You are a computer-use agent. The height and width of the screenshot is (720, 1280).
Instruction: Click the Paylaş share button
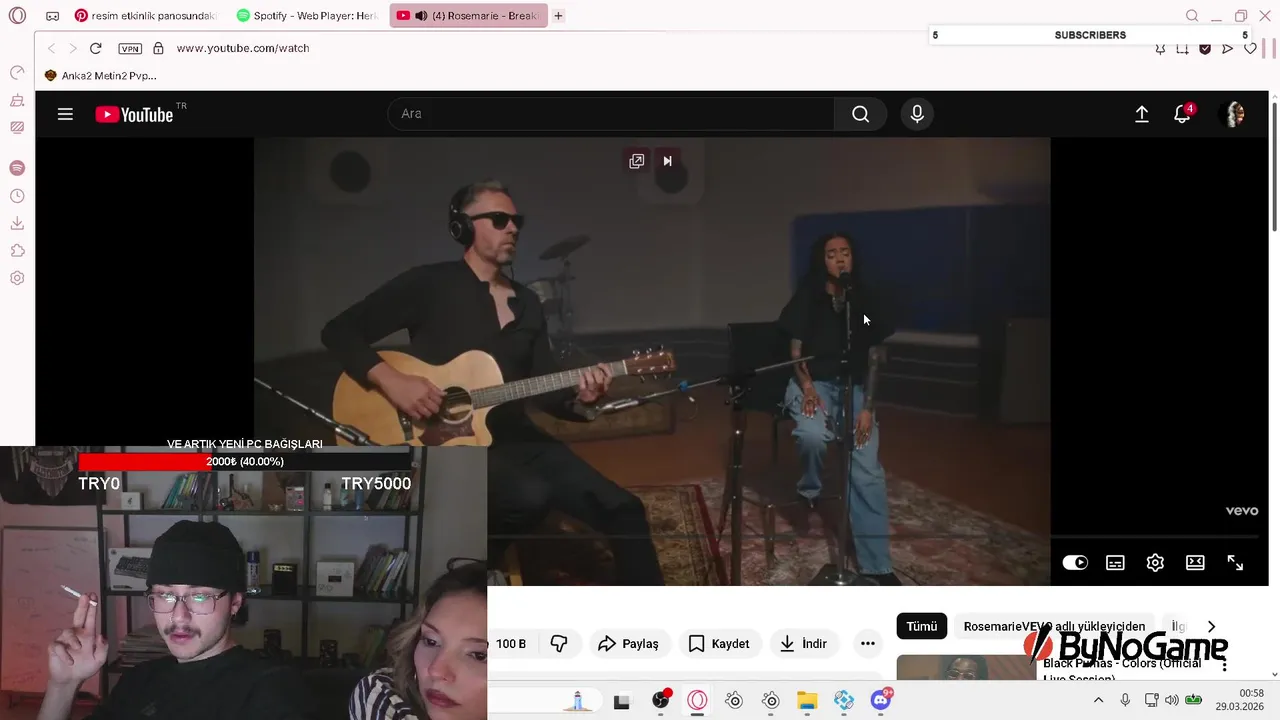click(629, 644)
